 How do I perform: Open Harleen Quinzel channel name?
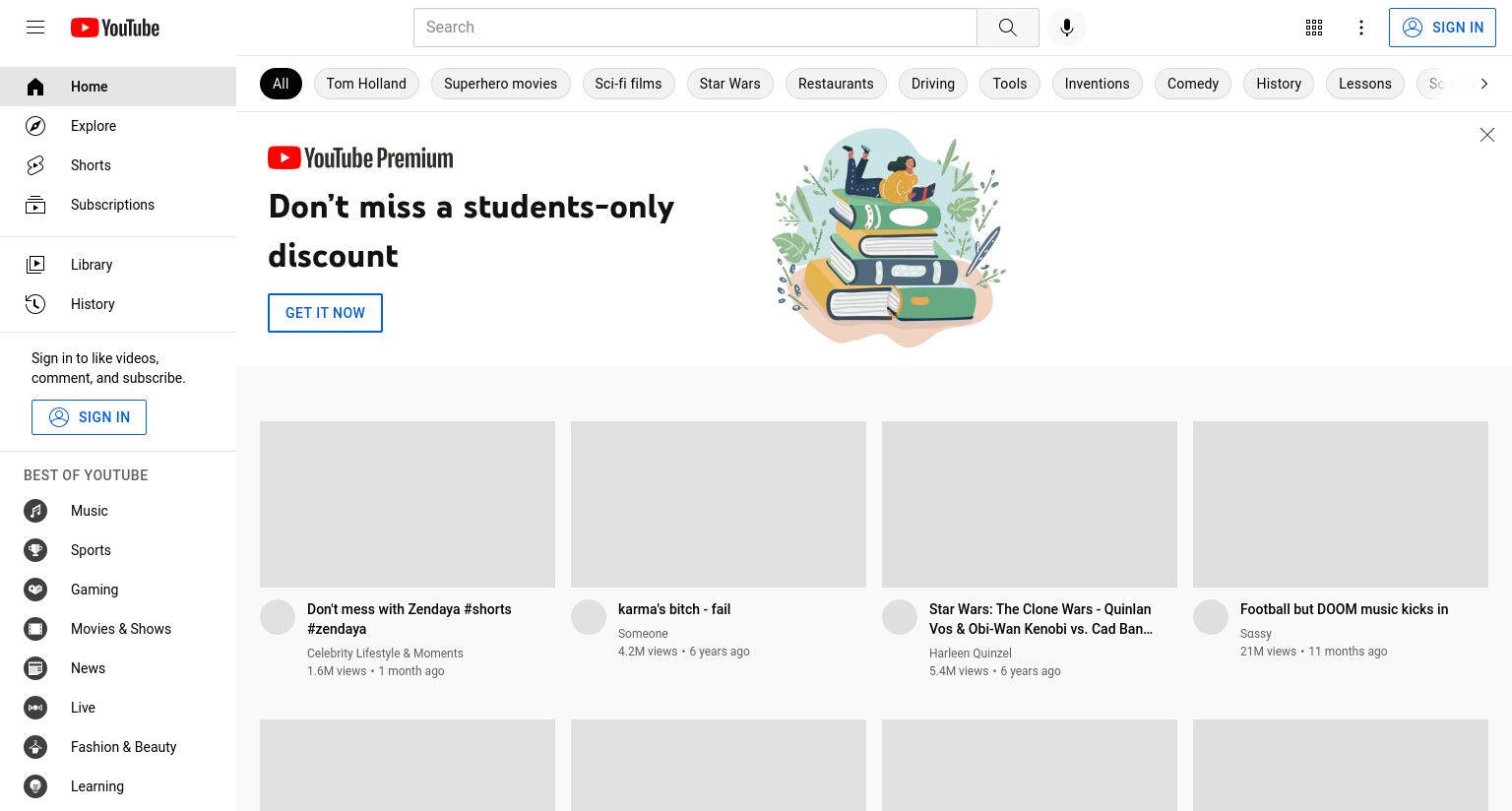pos(971,654)
